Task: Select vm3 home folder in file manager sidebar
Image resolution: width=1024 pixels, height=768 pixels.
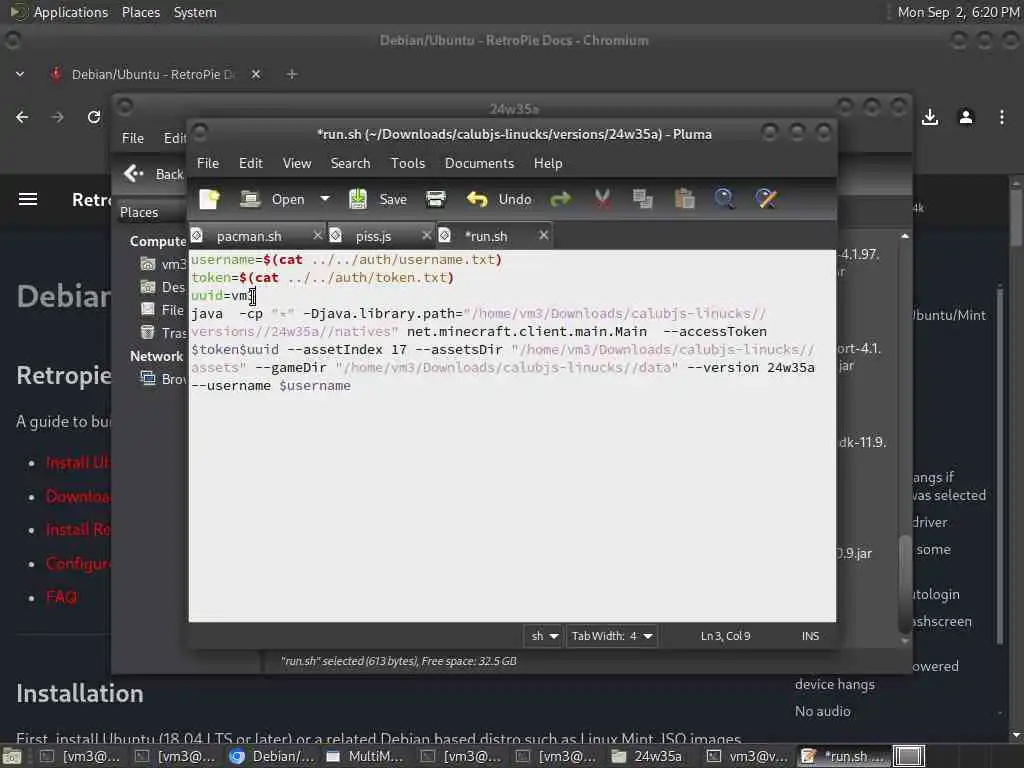Action: pyautogui.click(x=164, y=264)
